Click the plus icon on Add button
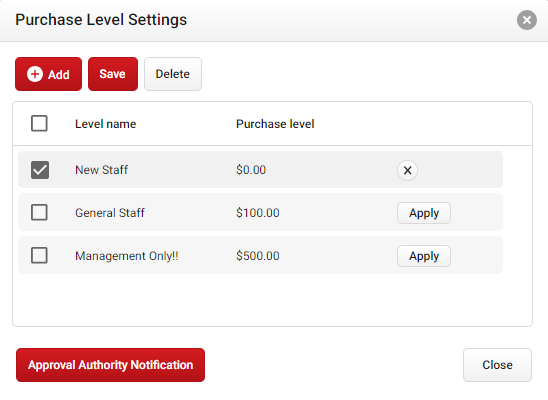This screenshot has width=548, height=400. pos(35,74)
